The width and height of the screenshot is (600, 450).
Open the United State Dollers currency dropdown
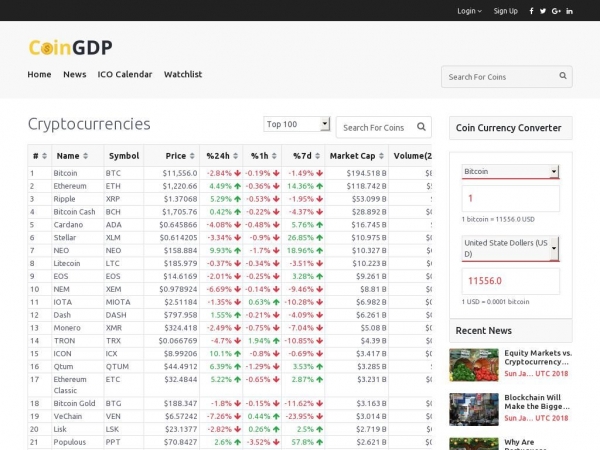[510, 248]
